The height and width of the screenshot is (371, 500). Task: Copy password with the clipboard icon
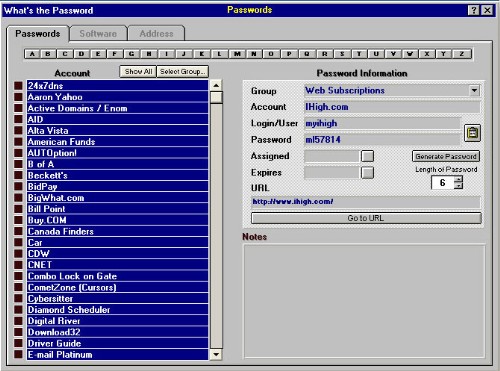click(x=472, y=133)
